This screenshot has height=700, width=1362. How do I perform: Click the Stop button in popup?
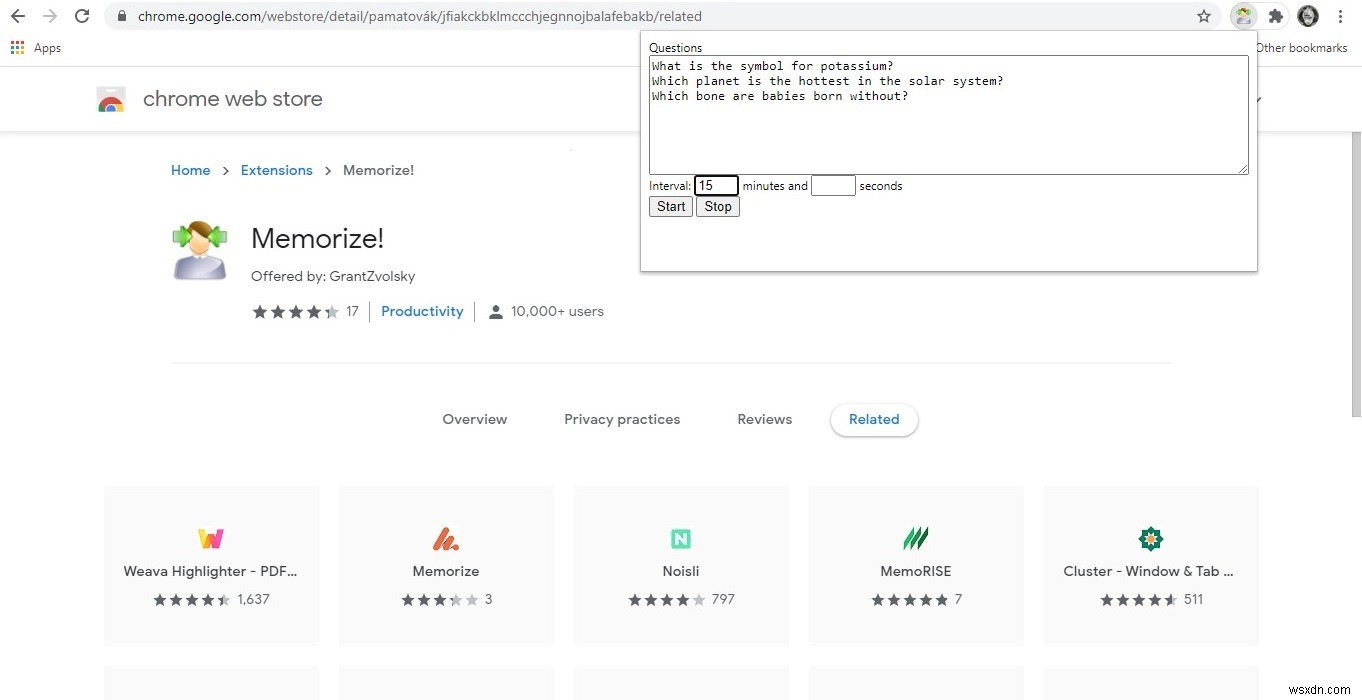(x=718, y=207)
